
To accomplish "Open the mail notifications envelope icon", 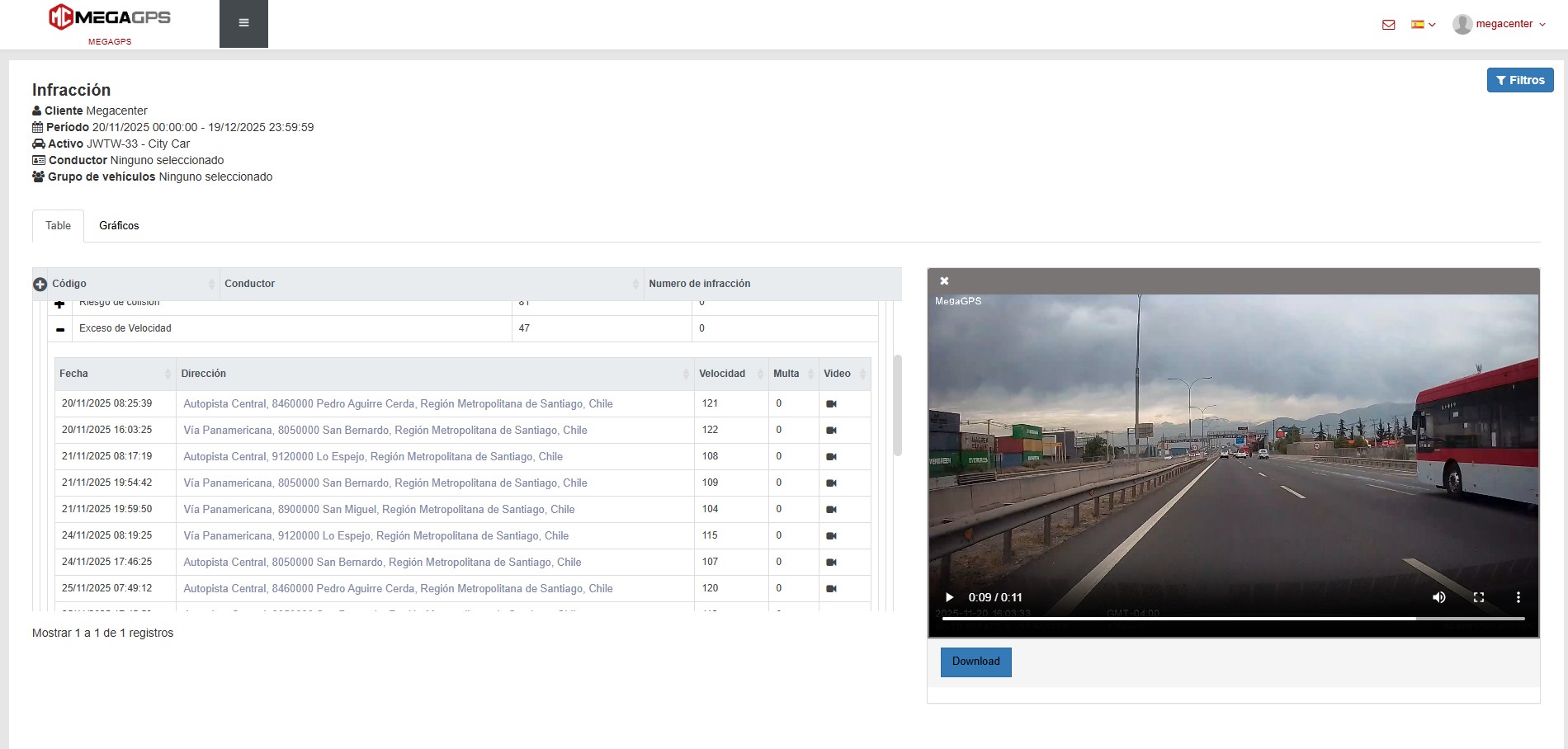I will (1388, 25).
